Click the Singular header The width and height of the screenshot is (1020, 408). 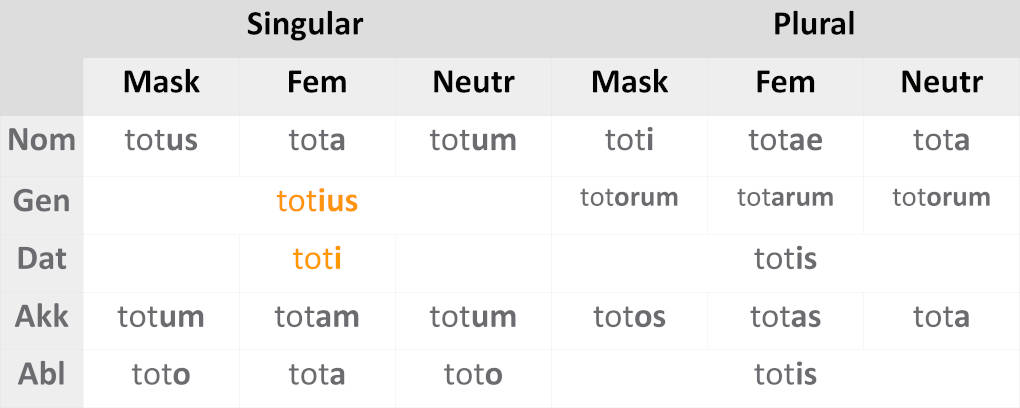pos(304,24)
